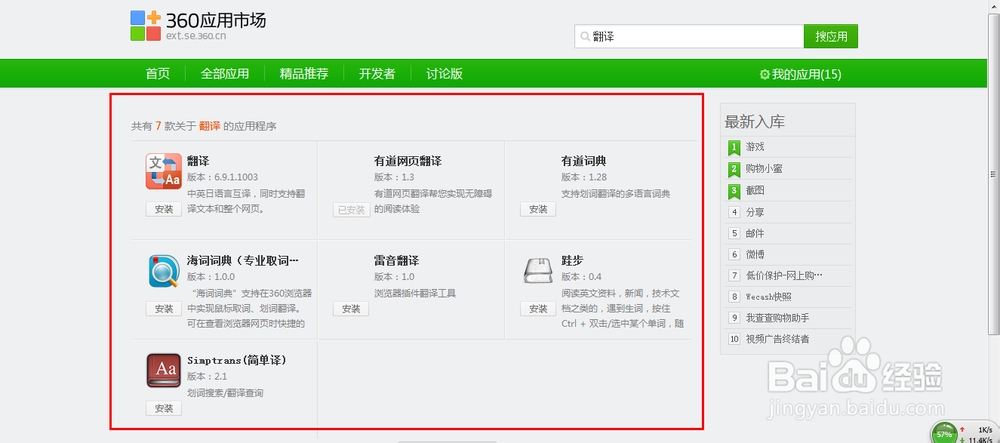1000x443 pixels.
Task: Open the 有道词典 title link
Action: [x=584, y=161]
